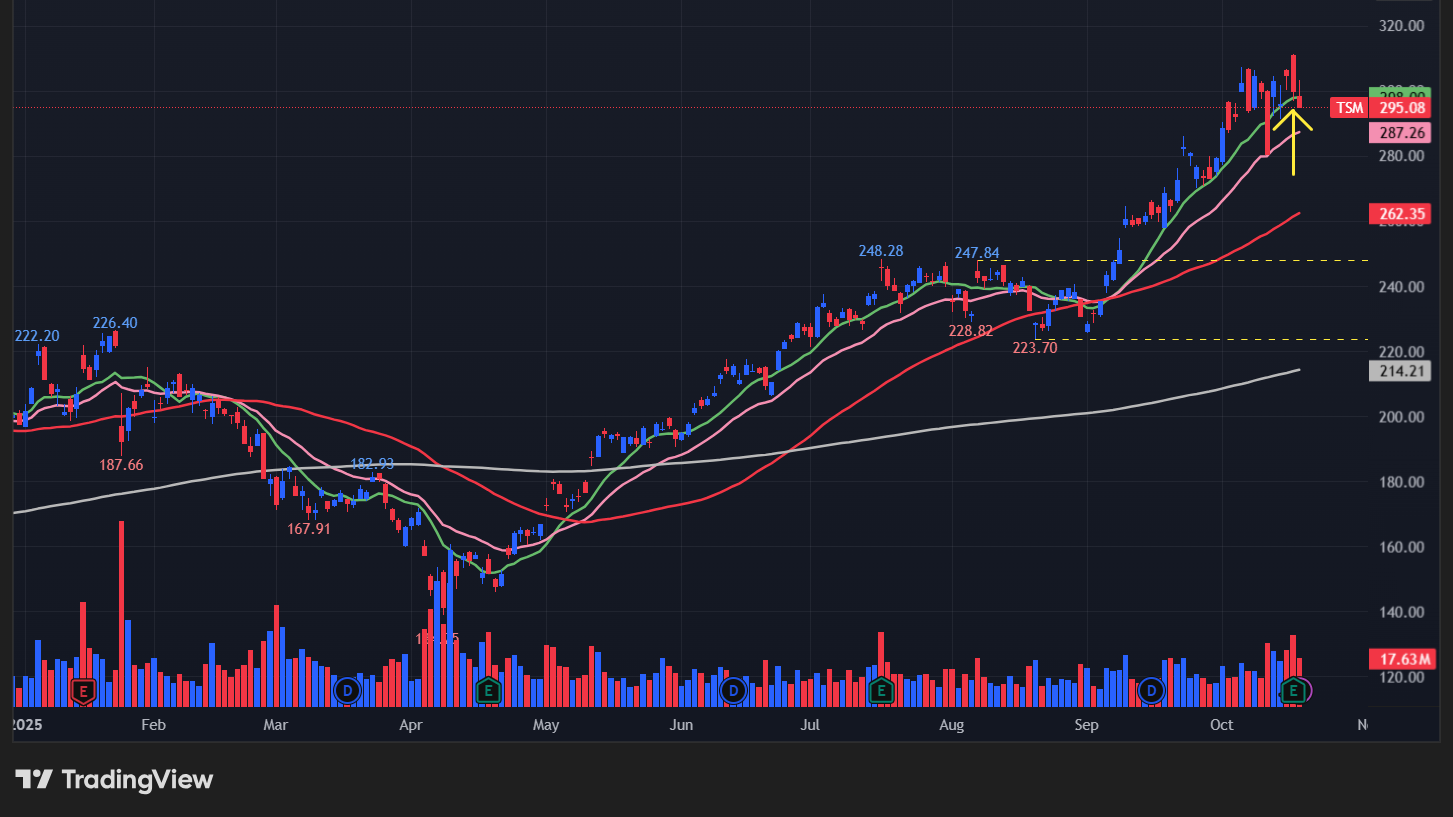Click the May label on time axis
The image size is (1453, 817).
point(545,725)
